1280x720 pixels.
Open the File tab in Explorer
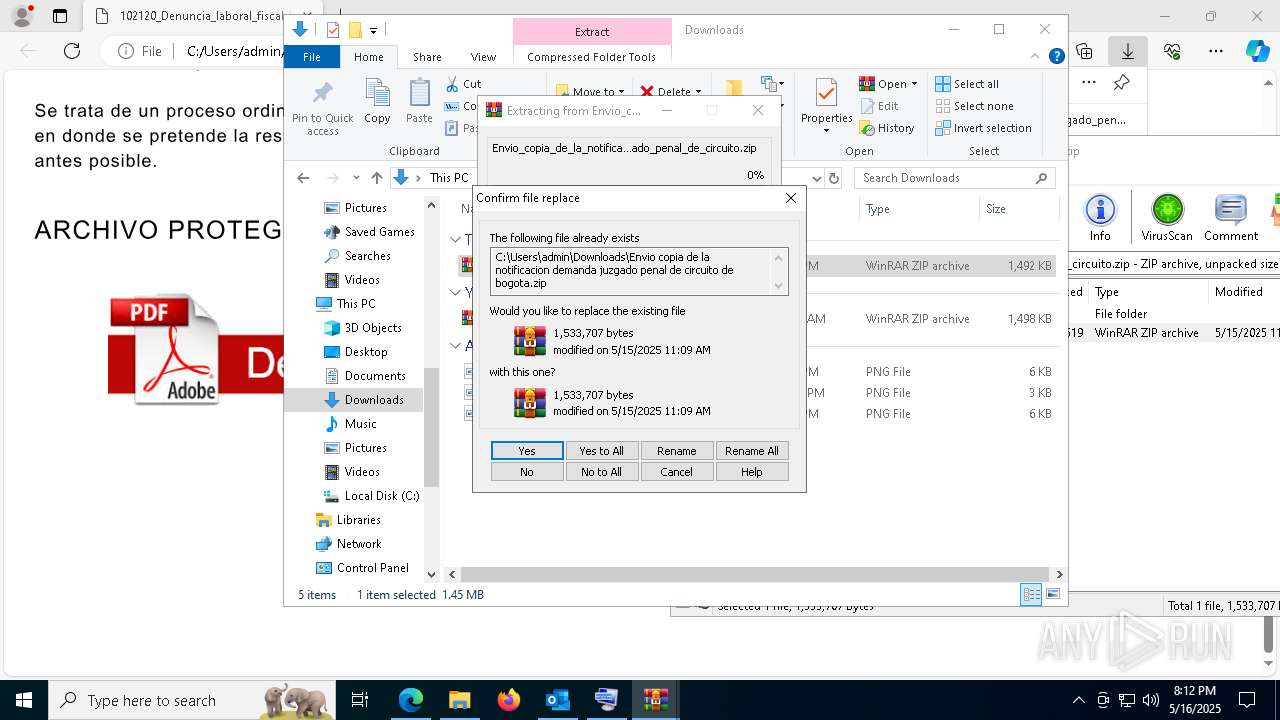(312, 57)
